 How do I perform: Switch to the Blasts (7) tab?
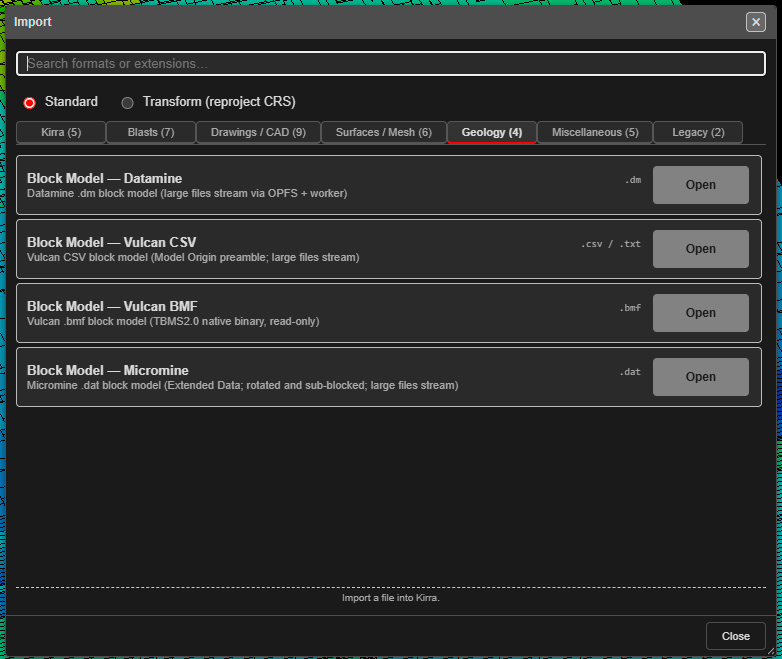point(151,132)
